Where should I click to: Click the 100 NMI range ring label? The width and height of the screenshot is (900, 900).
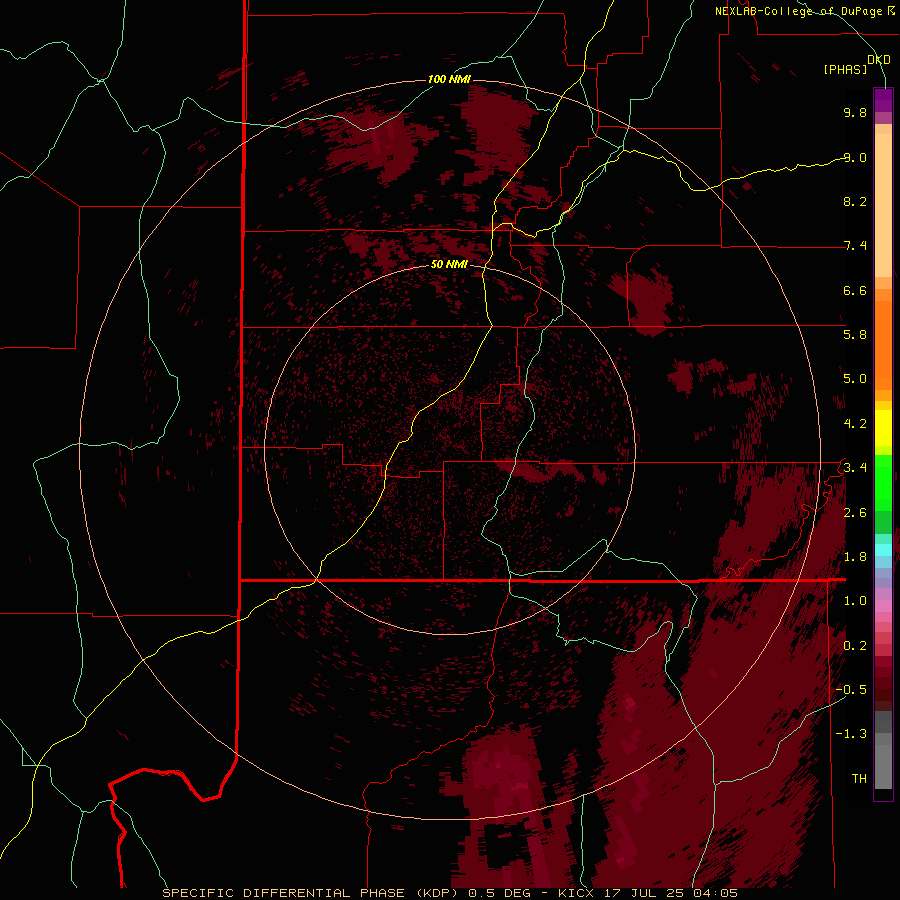(x=449, y=79)
